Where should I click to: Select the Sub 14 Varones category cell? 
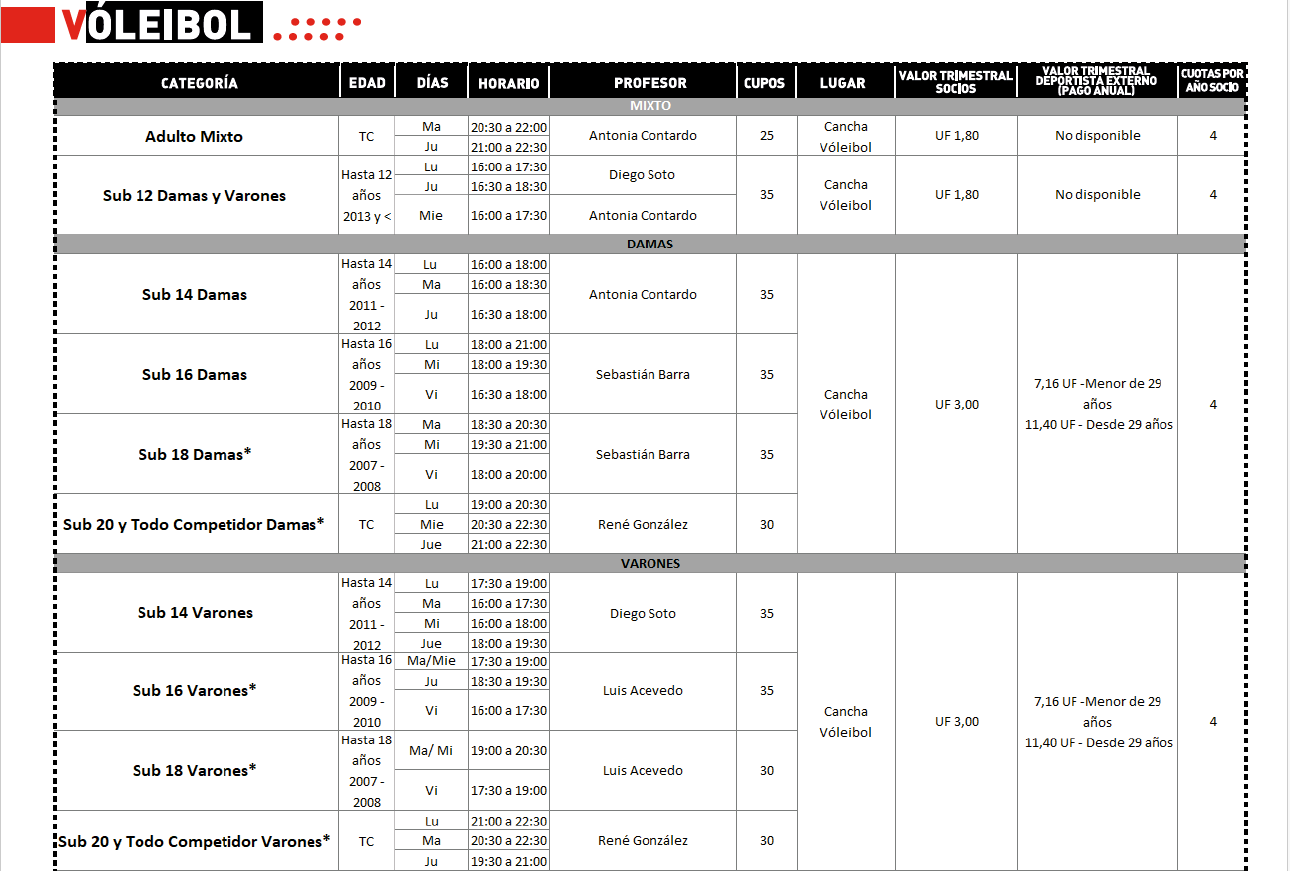[x=195, y=612]
